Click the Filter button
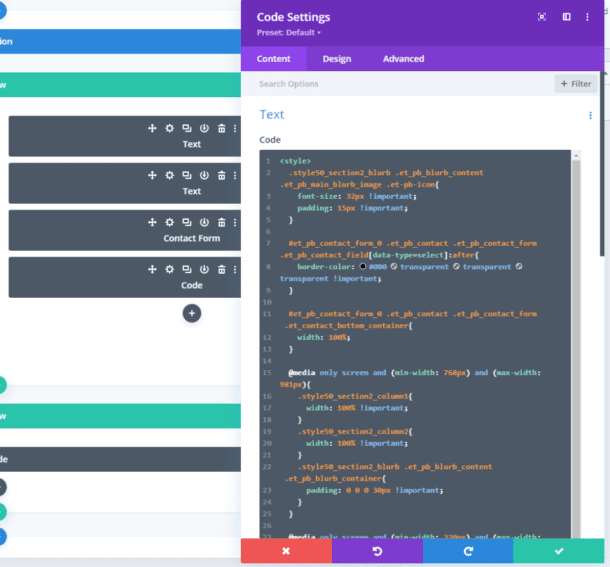Image resolution: width=610 pixels, height=567 pixels. click(x=576, y=84)
